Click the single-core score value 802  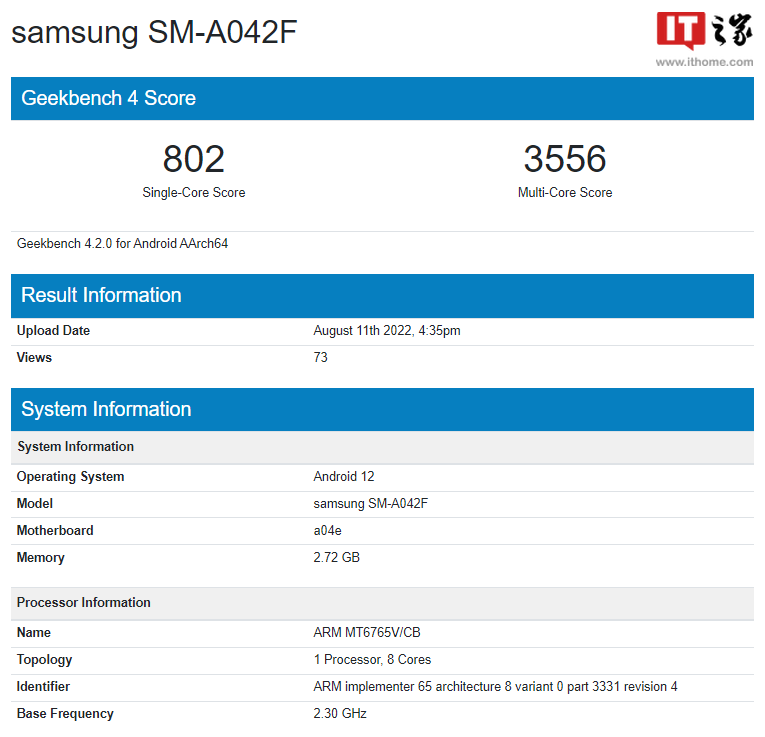tap(193, 159)
